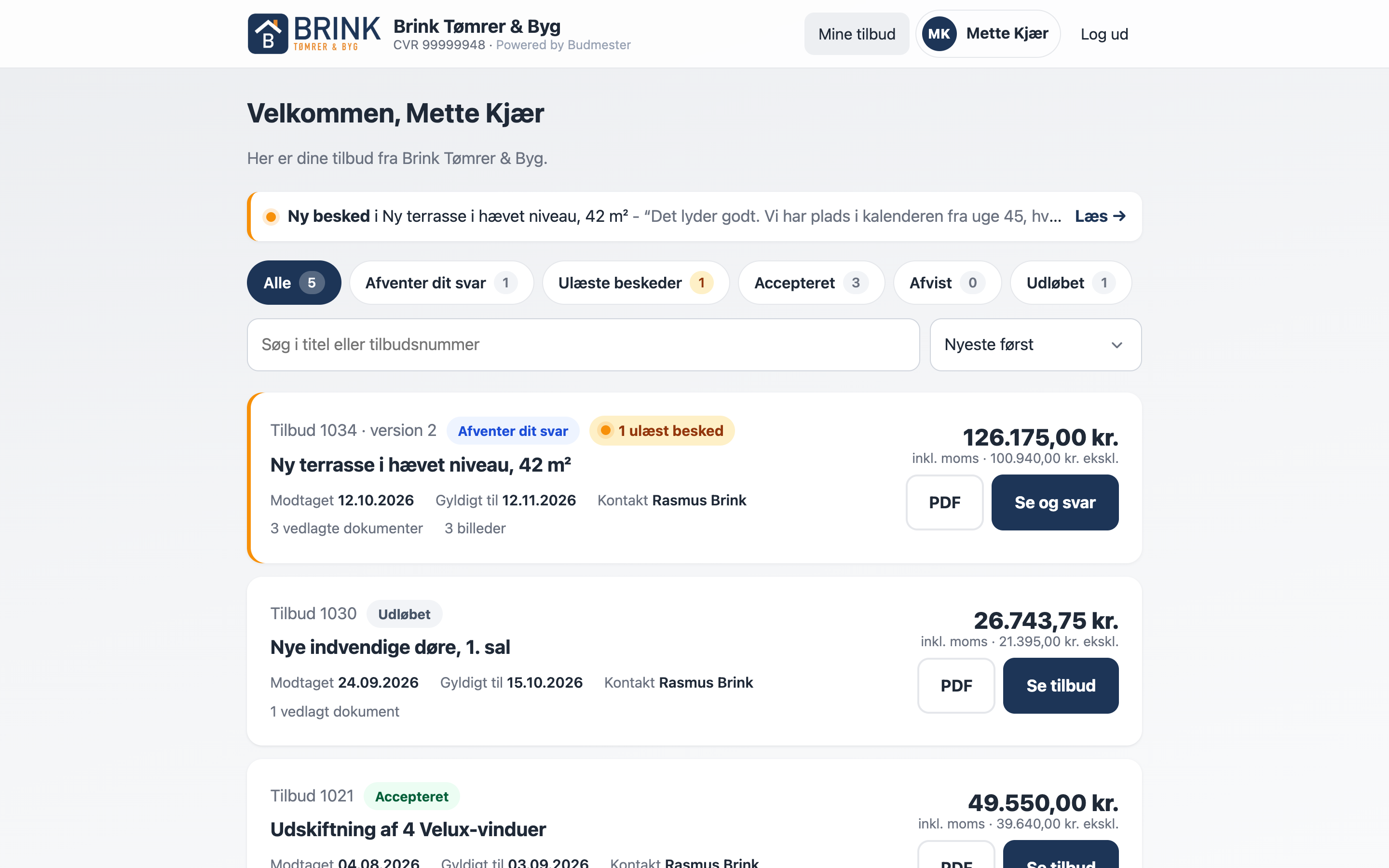Click the Læs arrow link in notification
Viewport: 1389px width, 868px height.
pos(1100,217)
